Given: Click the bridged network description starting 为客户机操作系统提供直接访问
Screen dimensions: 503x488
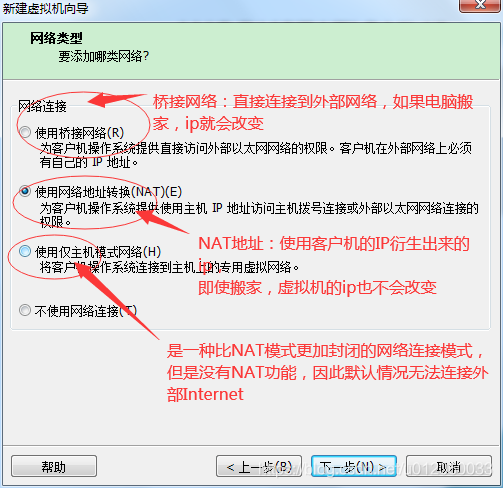Looking at the screenshot, I should pyautogui.click(x=256, y=155).
